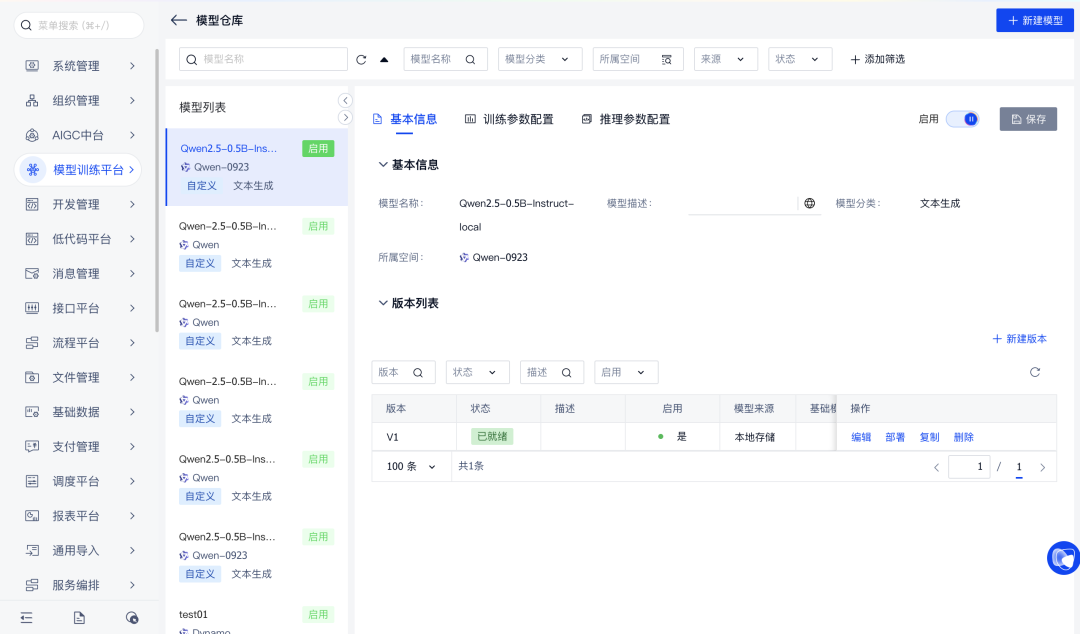The image size is (1080, 634).
Task: Open the 流程平台 menu item
Action: pos(80,342)
